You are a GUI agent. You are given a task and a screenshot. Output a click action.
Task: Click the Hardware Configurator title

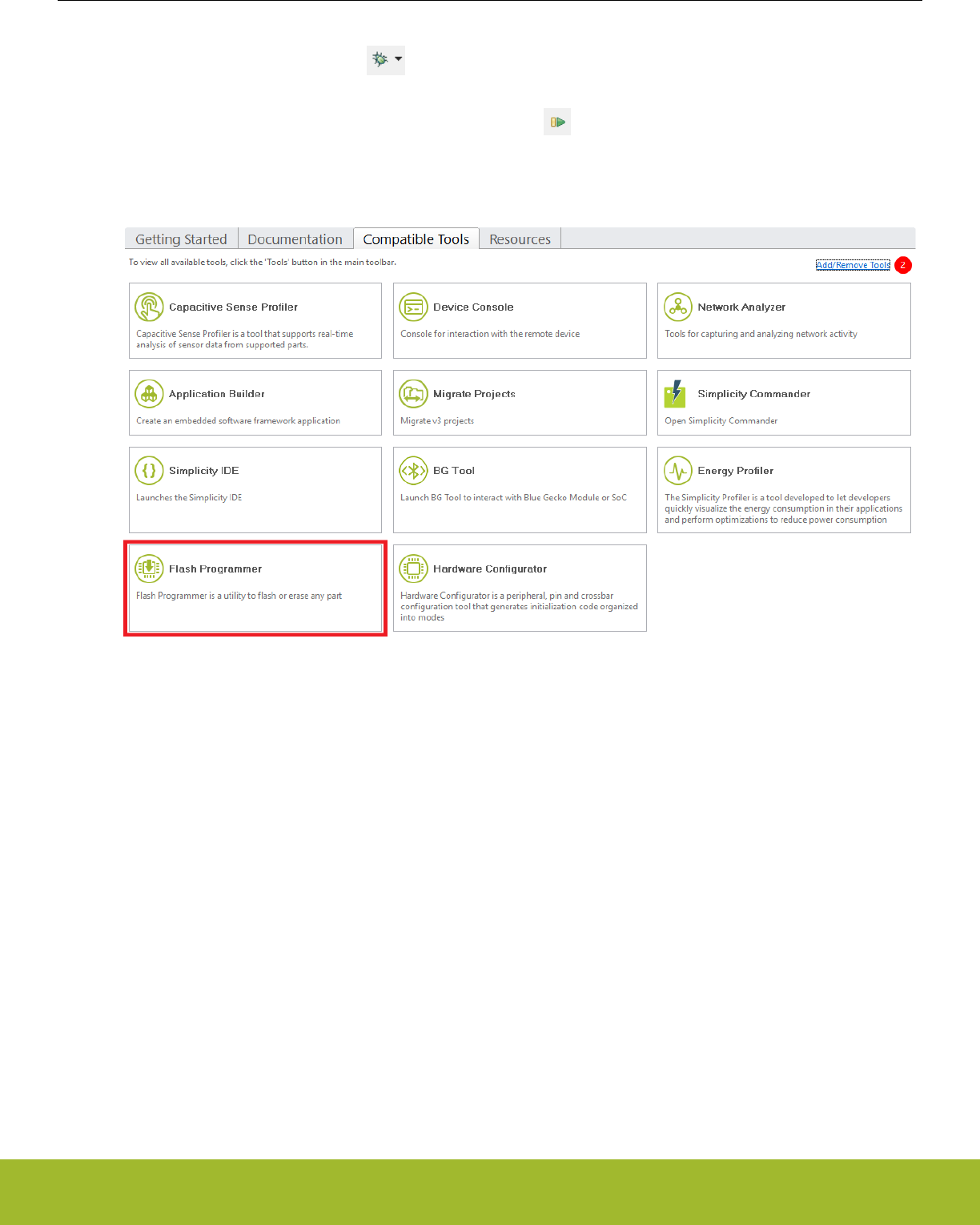click(490, 569)
